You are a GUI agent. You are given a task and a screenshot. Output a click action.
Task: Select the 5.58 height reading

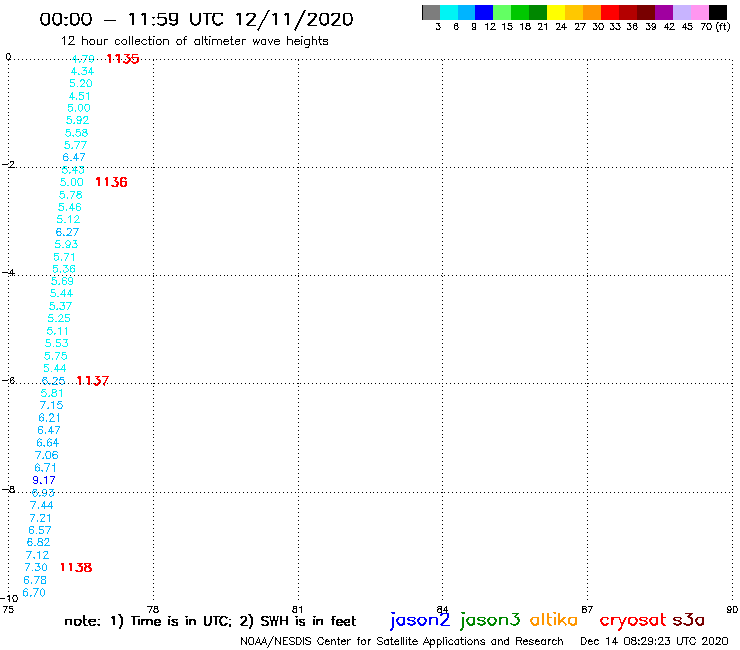[76, 133]
